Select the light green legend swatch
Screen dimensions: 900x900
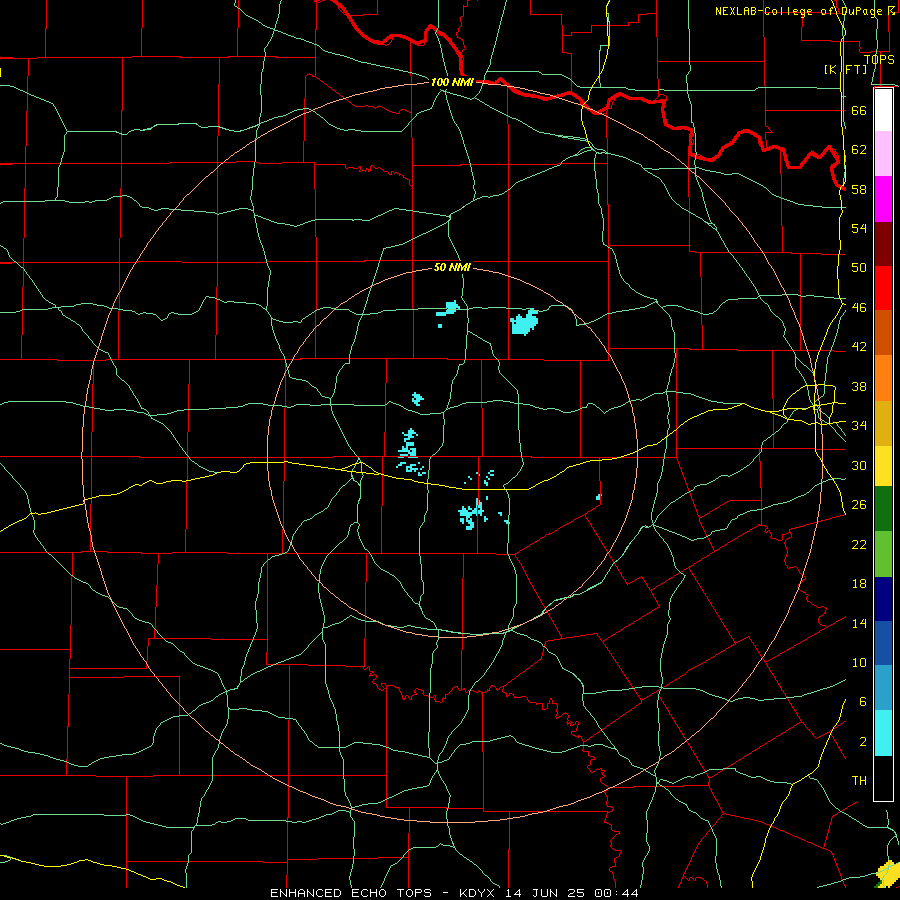883,554
